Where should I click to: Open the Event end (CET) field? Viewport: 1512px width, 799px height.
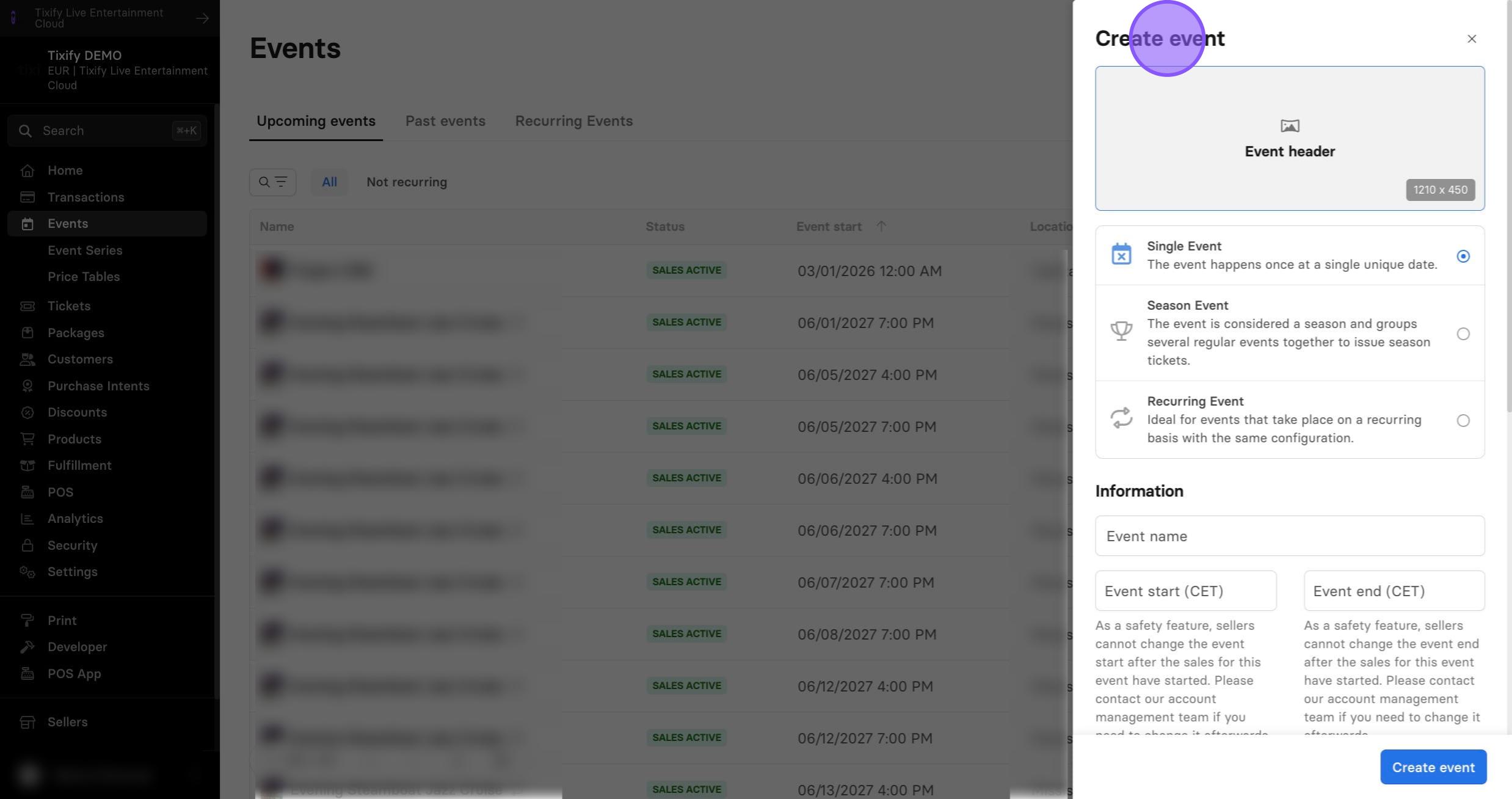pyautogui.click(x=1394, y=591)
